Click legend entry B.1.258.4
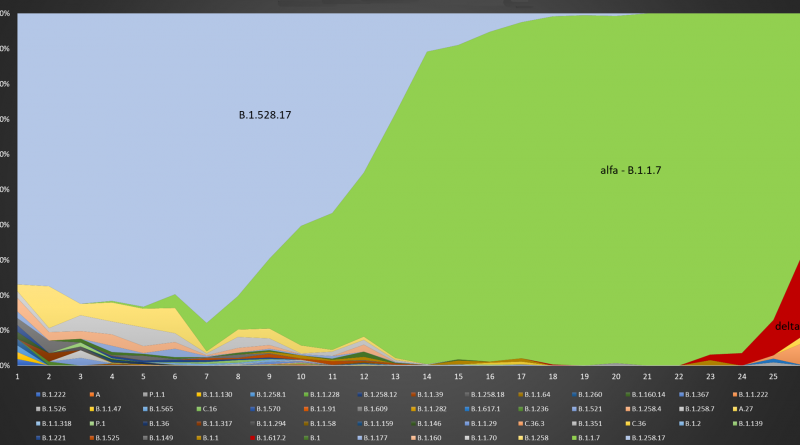Image resolution: width=800 pixels, height=445 pixels. [643, 409]
